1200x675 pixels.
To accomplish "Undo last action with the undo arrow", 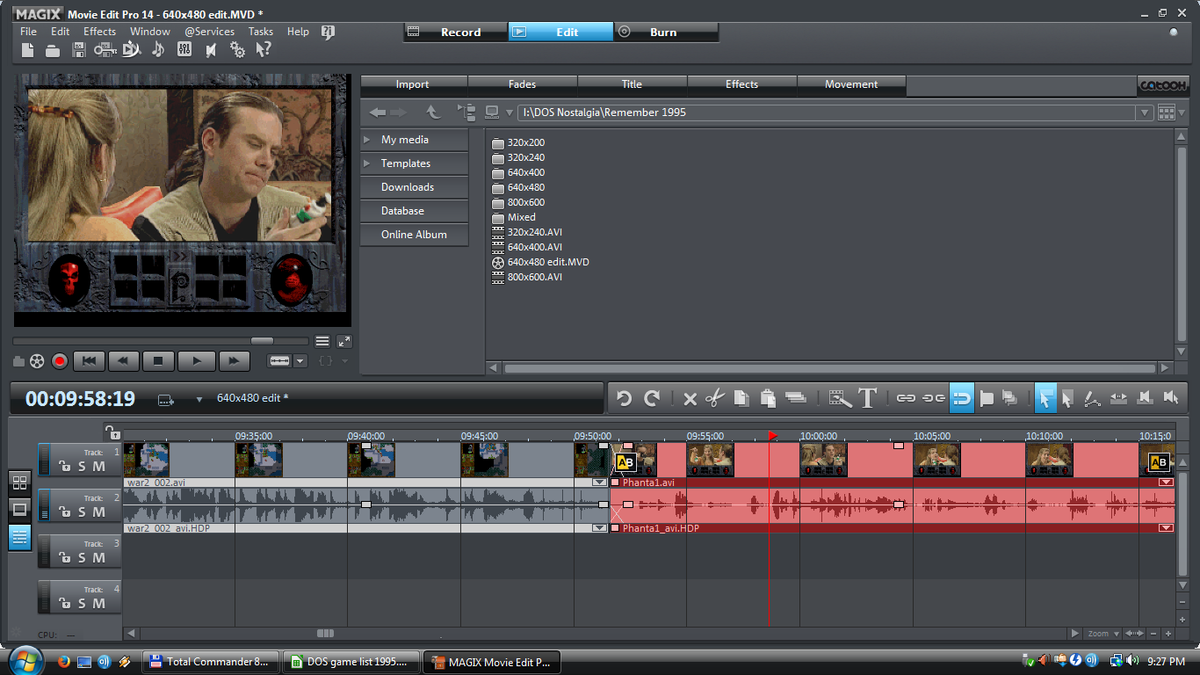I will pos(624,398).
